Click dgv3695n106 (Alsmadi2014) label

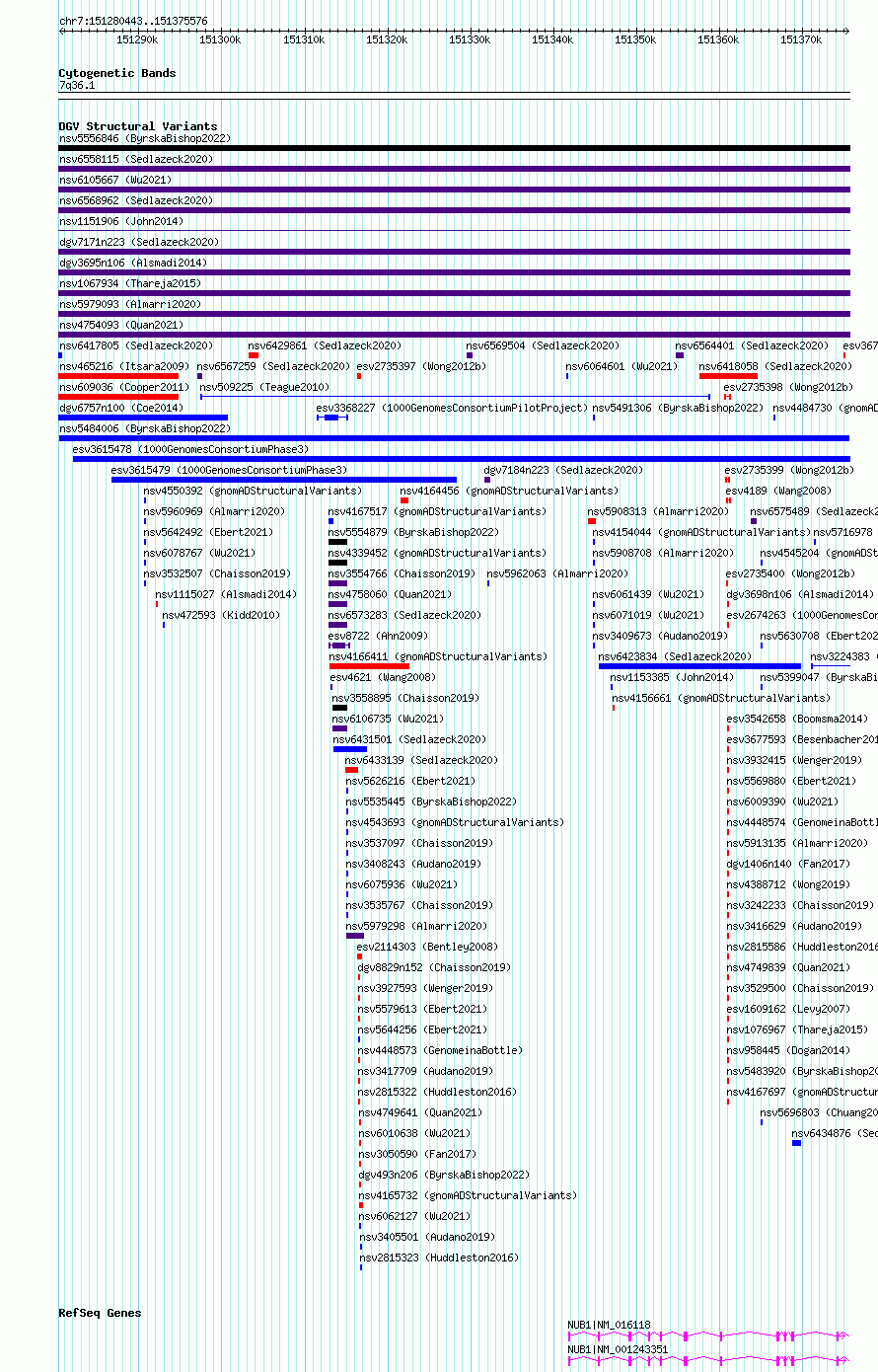(x=133, y=264)
